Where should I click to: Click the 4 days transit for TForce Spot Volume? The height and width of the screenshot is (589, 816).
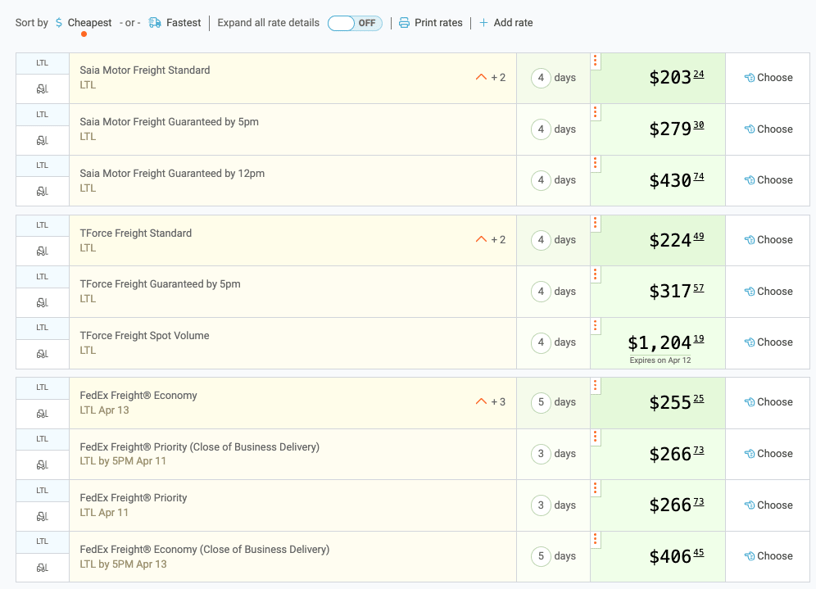tap(553, 342)
